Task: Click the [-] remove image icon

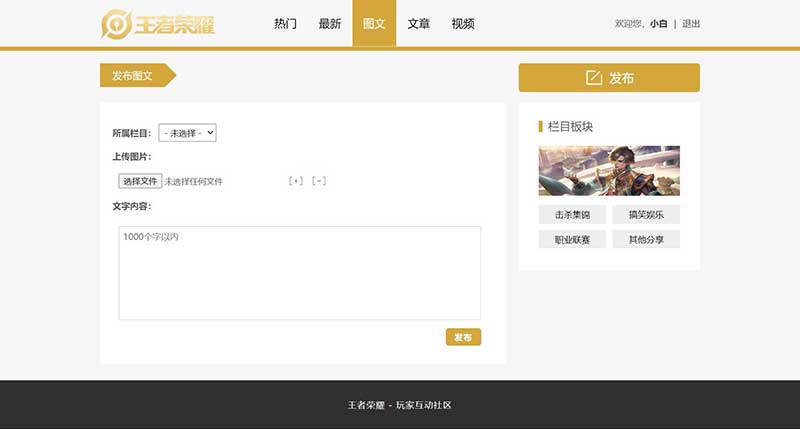Action: click(319, 181)
